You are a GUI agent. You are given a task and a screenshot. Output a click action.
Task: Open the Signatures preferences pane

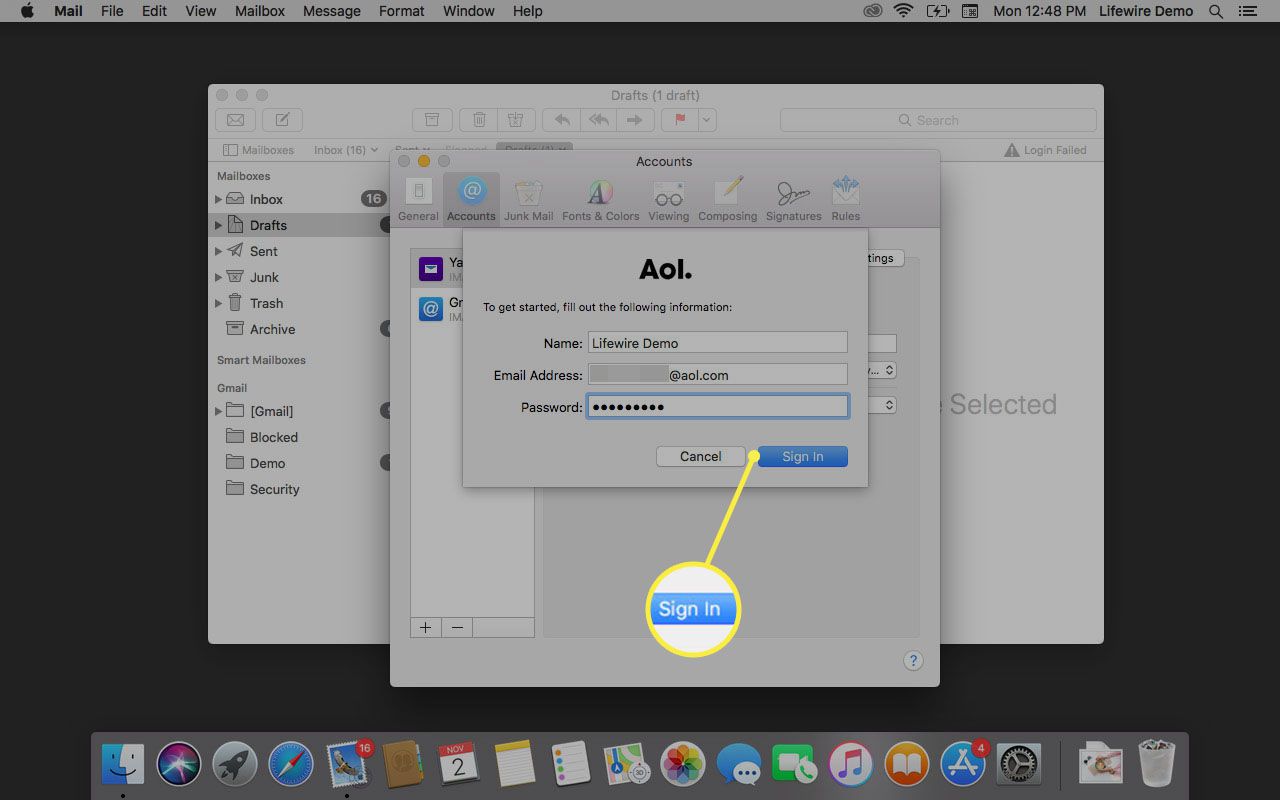pyautogui.click(x=793, y=198)
